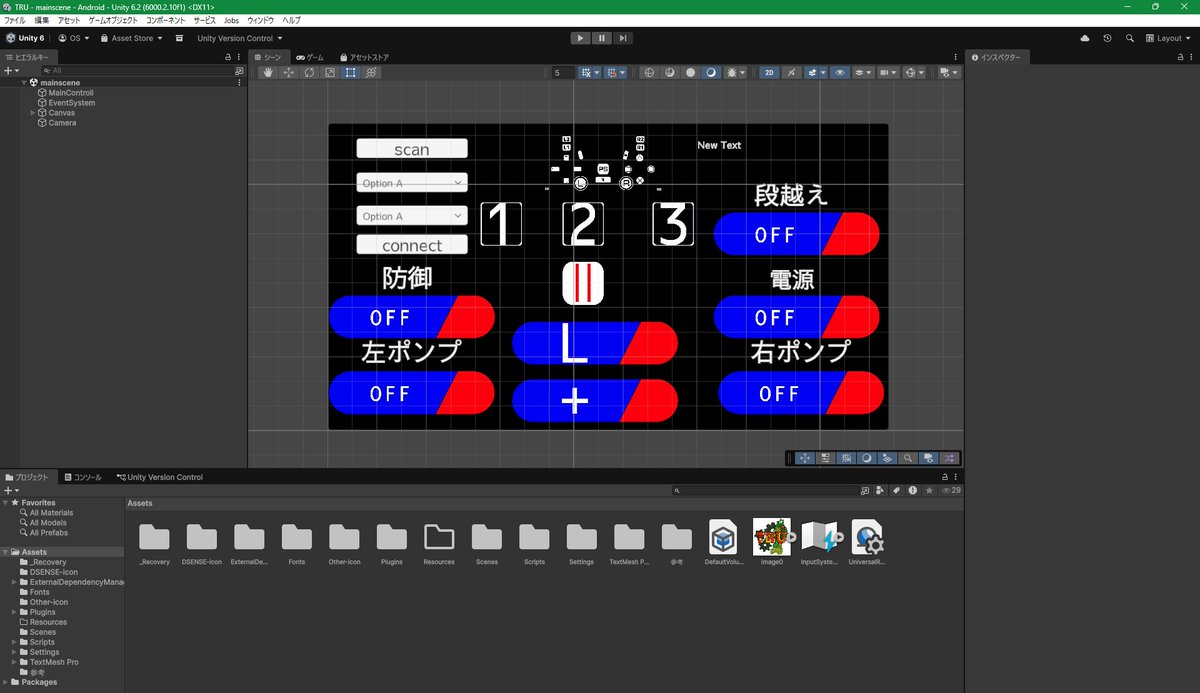Select the Transform tool

371,72
